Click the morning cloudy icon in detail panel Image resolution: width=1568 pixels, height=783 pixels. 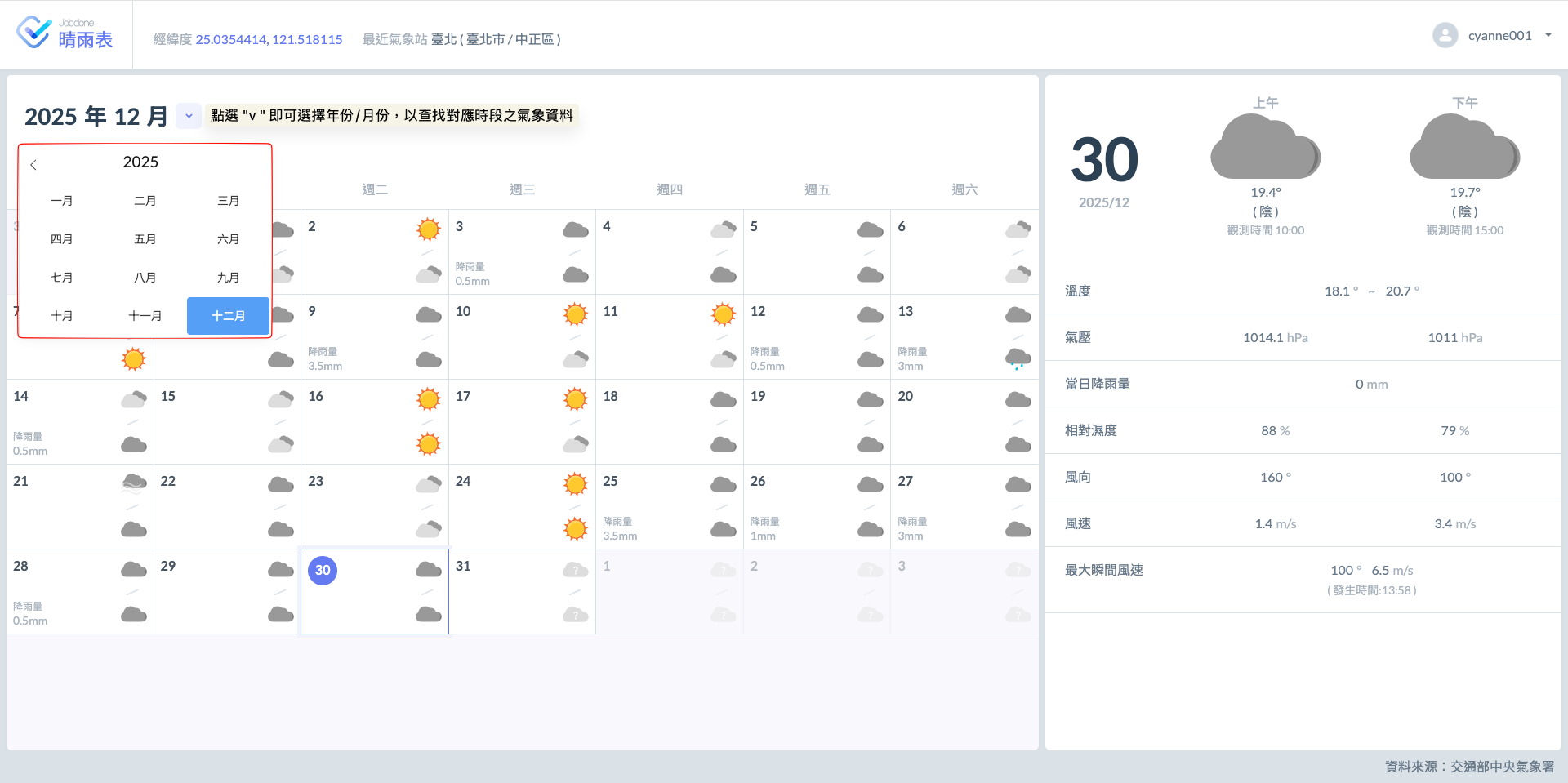[1265, 147]
